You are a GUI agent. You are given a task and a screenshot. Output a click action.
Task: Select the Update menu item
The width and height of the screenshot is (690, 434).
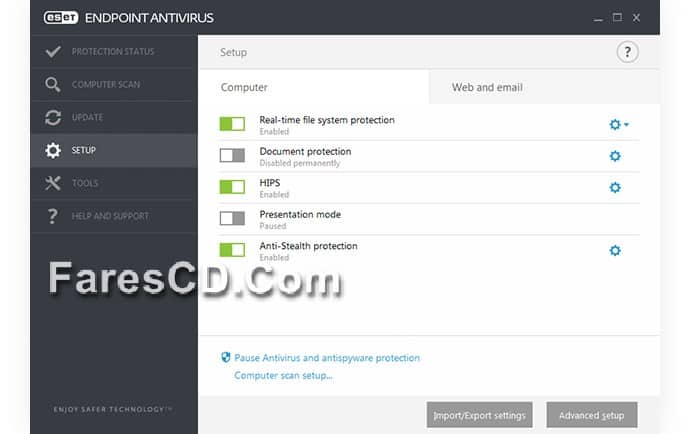[114, 117]
